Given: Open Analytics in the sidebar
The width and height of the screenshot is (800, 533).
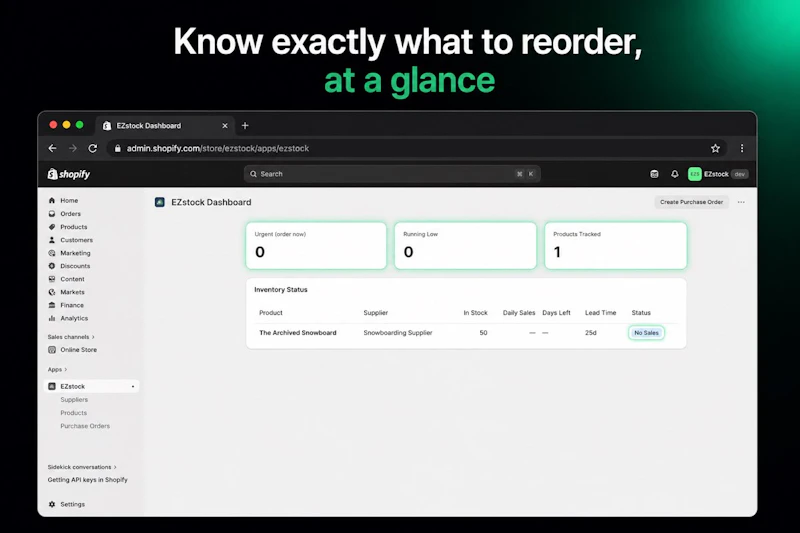Looking at the screenshot, I should point(74,318).
